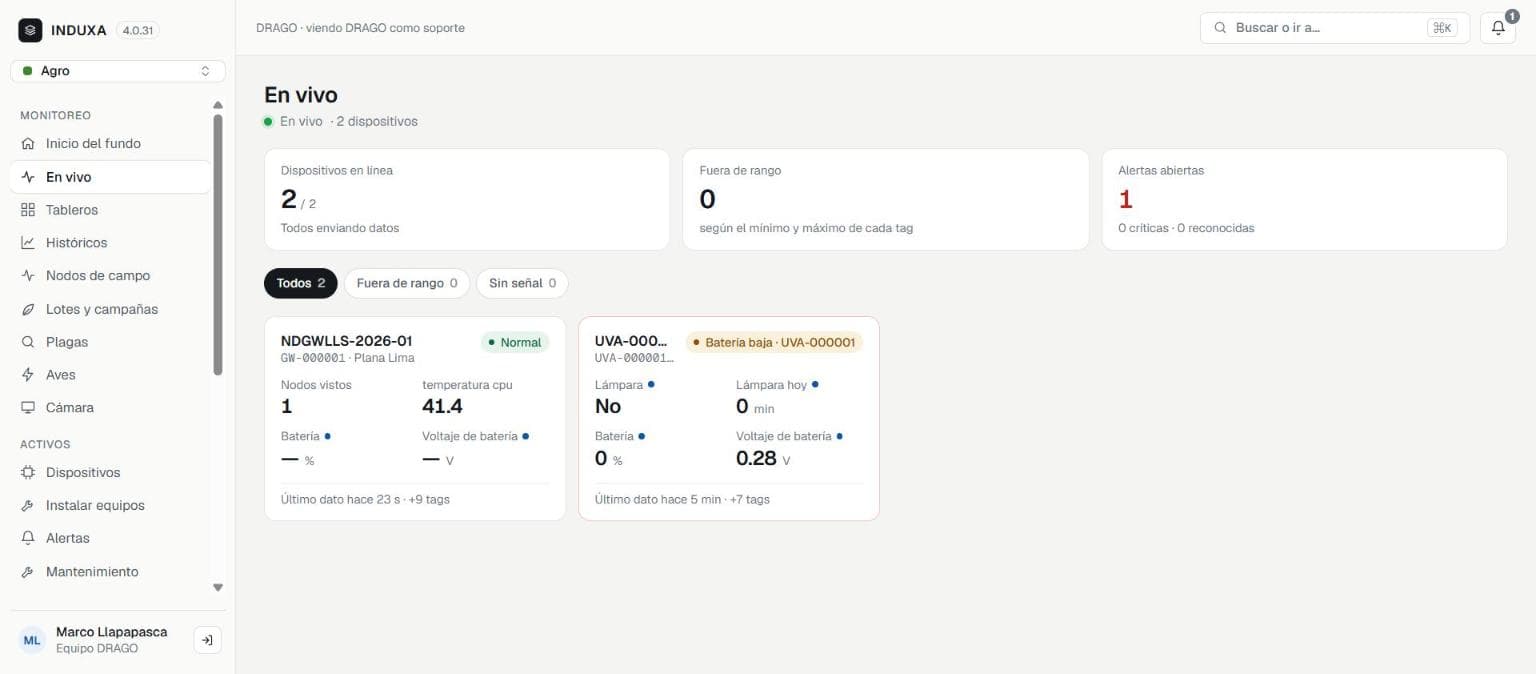Click the sidebar scrollbar thumb
The width and height of the screenshot is (1536, 674).
tap(218, 245)
